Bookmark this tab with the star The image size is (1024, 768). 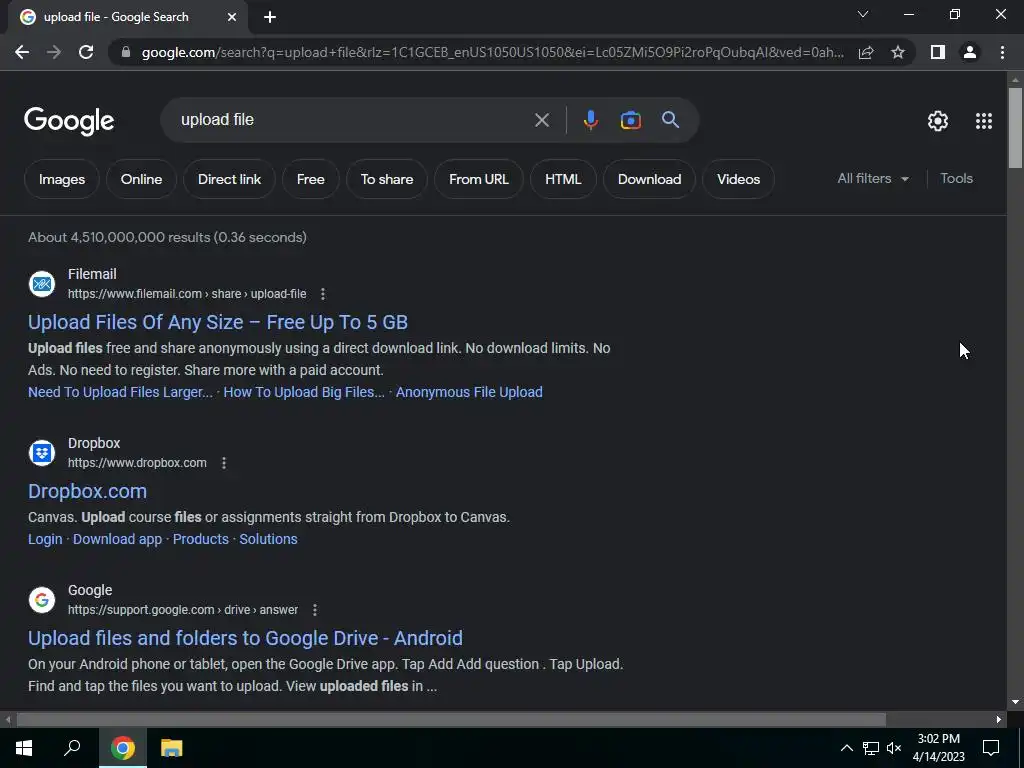point(898,52)
